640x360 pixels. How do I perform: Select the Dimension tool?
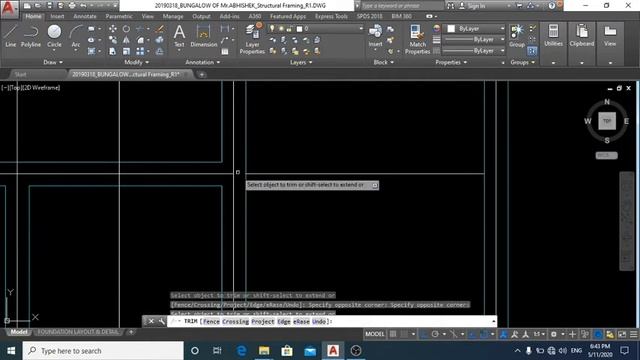[x=203, y=36]
